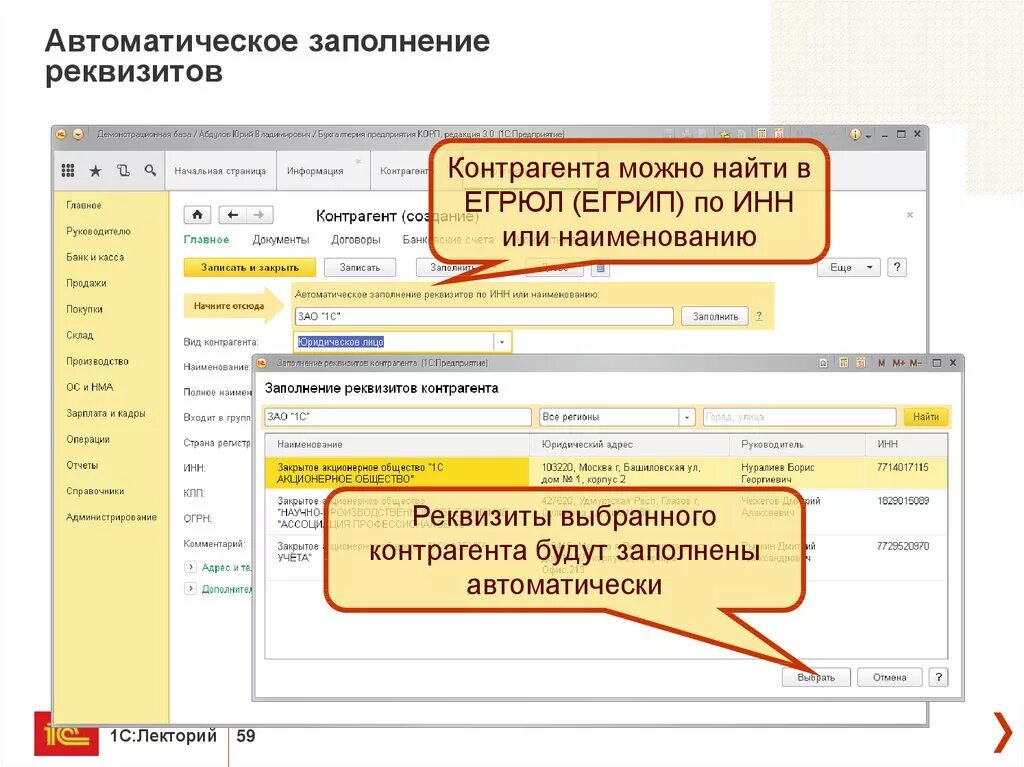Open the Контрагенты window tab
1024x767 pixels.
[403, 171]
